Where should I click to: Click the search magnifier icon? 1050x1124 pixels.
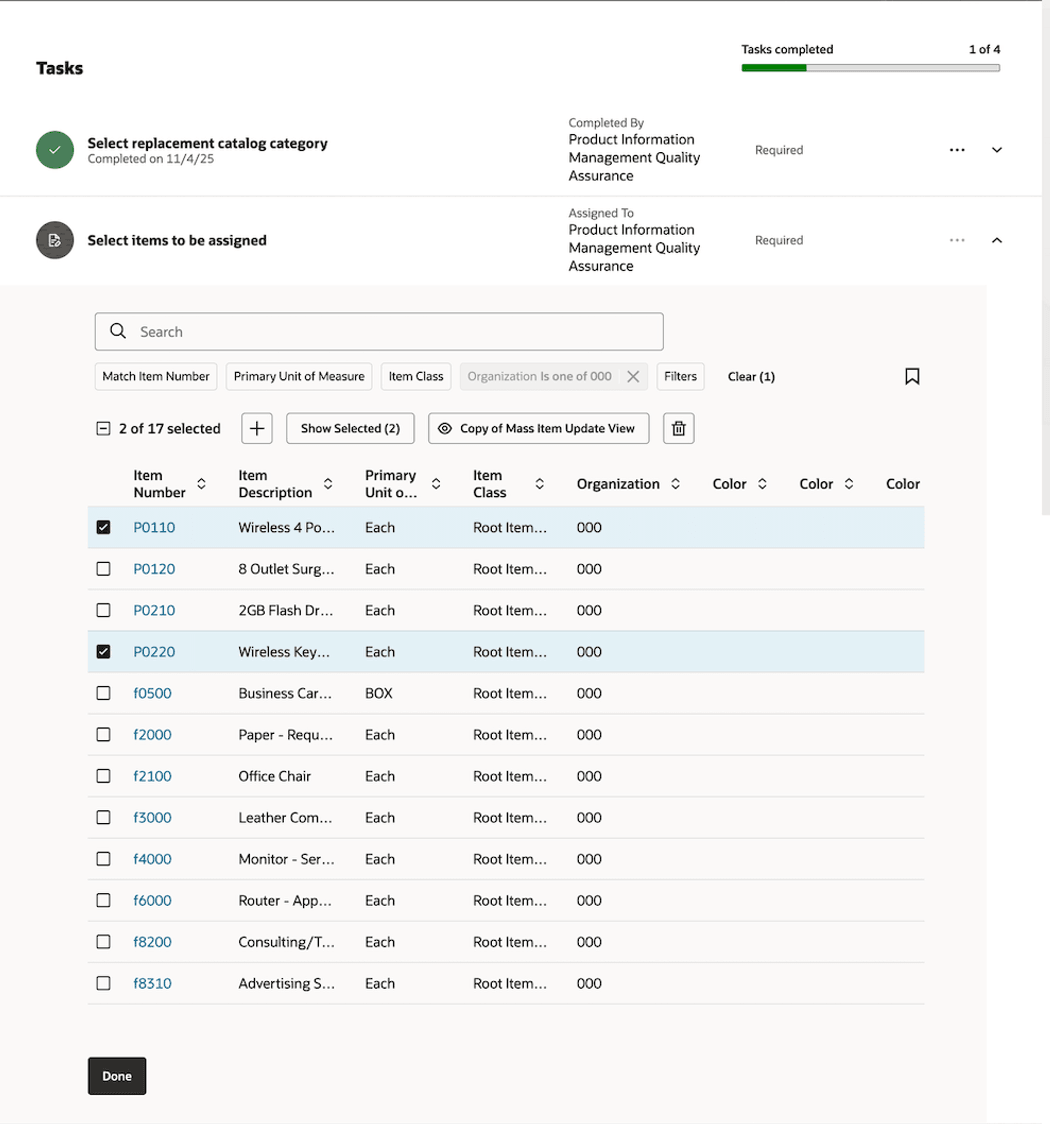118,331
